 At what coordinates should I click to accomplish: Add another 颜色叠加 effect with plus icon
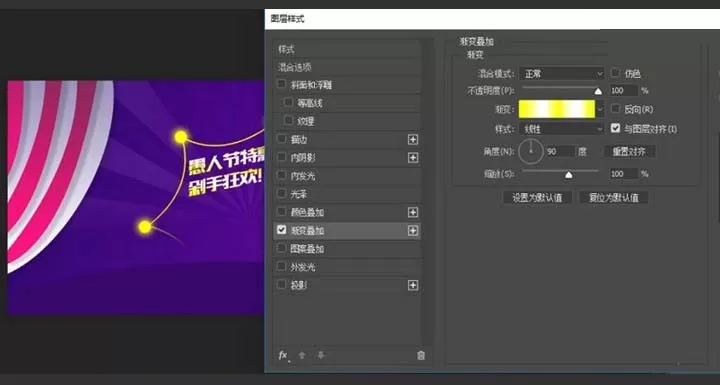[x=413, y=212]
